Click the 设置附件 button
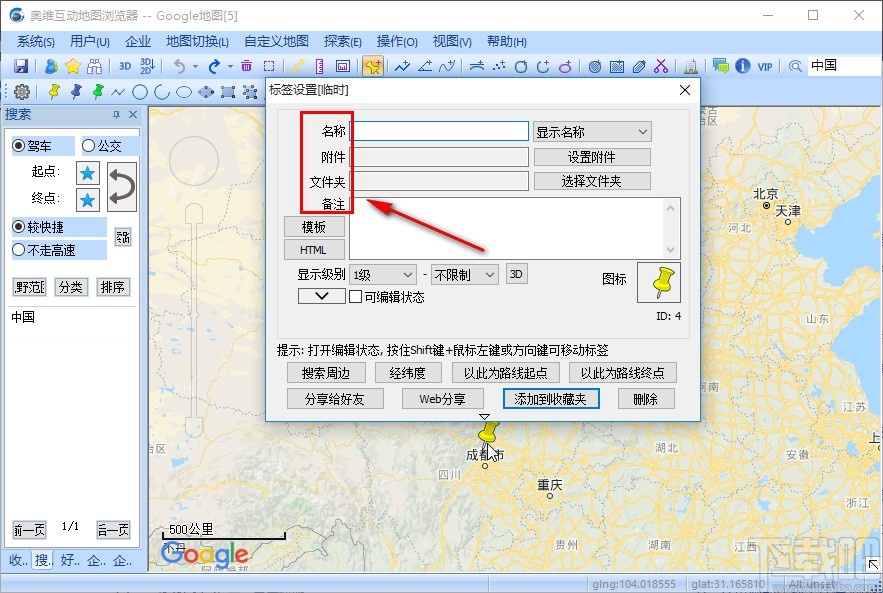Screen dimensions: 883x593 pos(592,157)
